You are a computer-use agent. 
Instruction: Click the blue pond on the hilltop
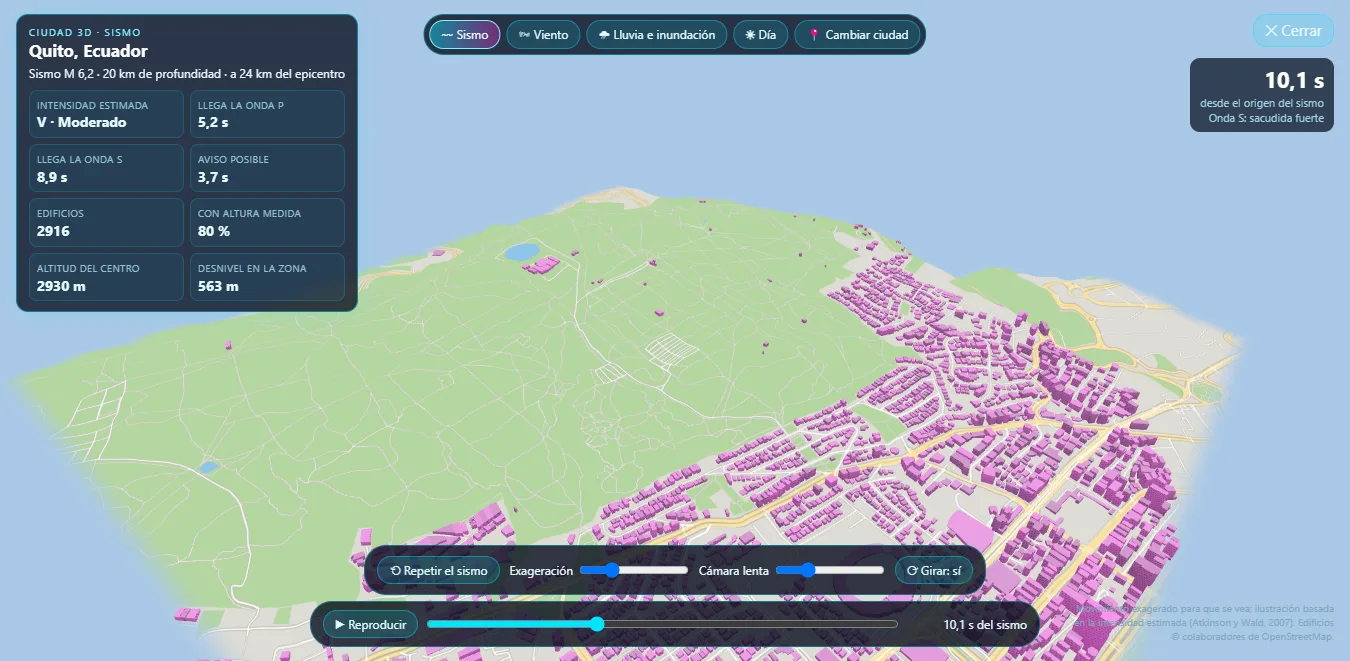coord(521,252)
